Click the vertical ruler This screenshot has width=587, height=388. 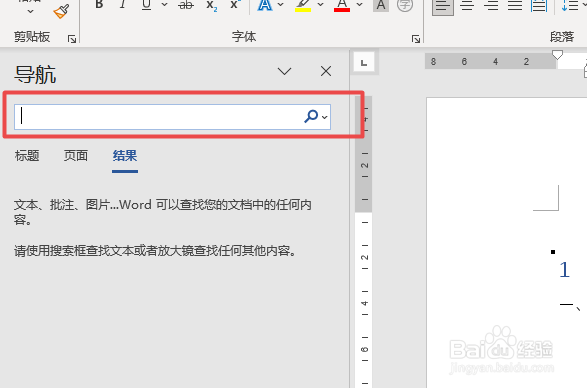pyautogui.click(x=364, y=242)
